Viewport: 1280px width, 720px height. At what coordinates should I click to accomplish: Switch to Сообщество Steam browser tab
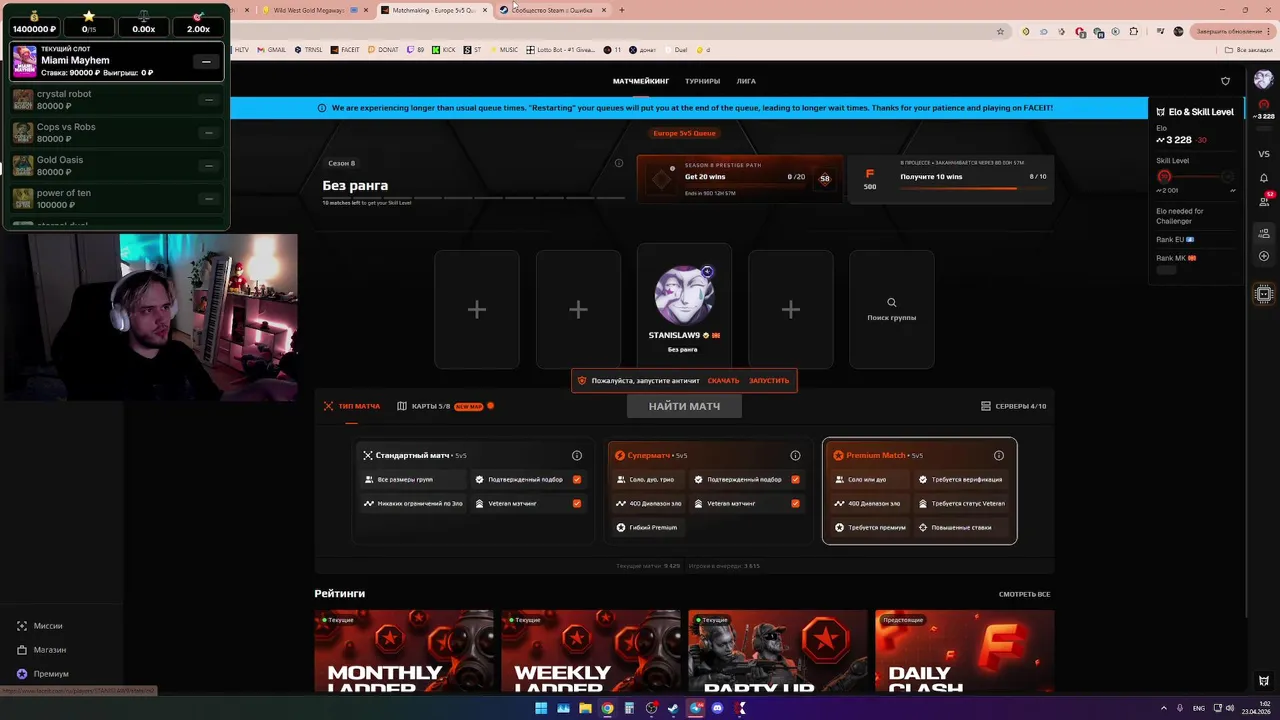pos(553,10)
